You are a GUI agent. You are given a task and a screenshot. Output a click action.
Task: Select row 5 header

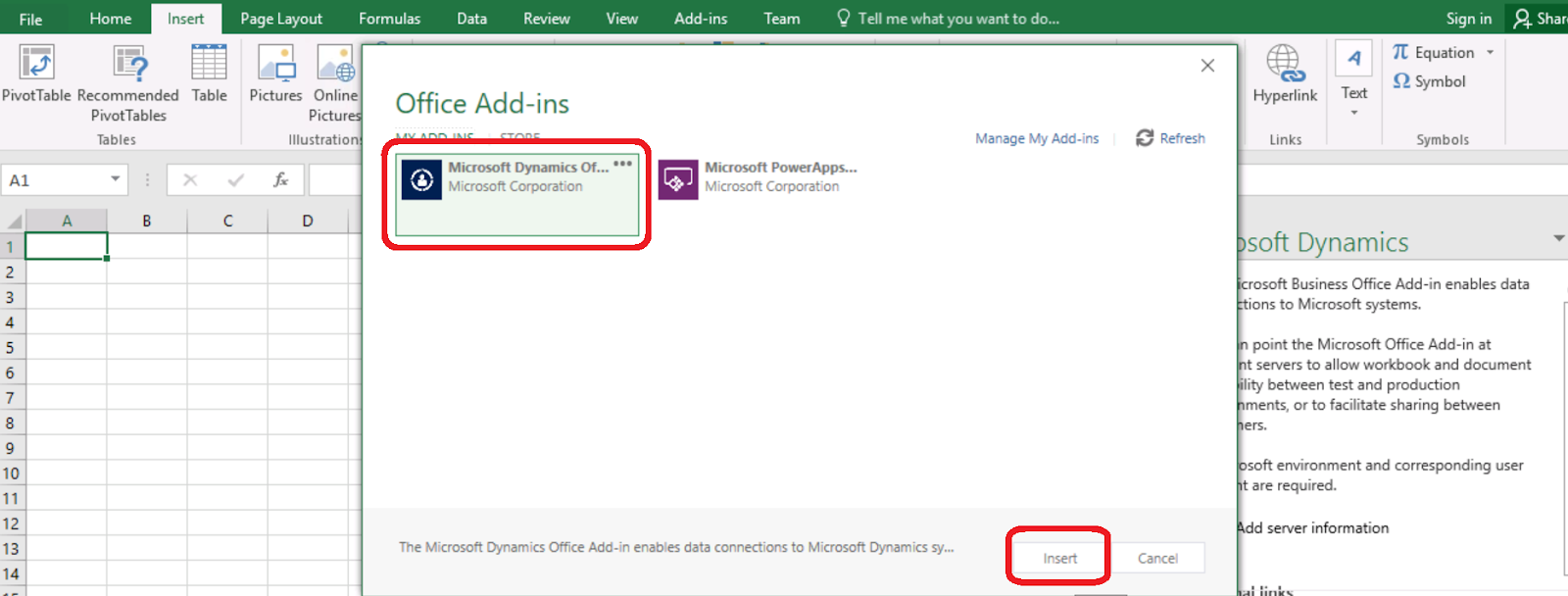click(x=11, y=347)
